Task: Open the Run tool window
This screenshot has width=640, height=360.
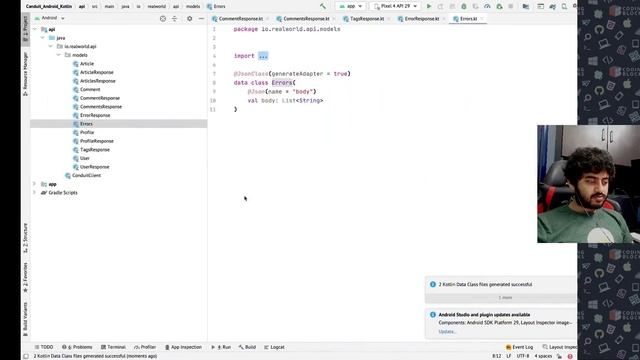Action: tap(221, 347)
